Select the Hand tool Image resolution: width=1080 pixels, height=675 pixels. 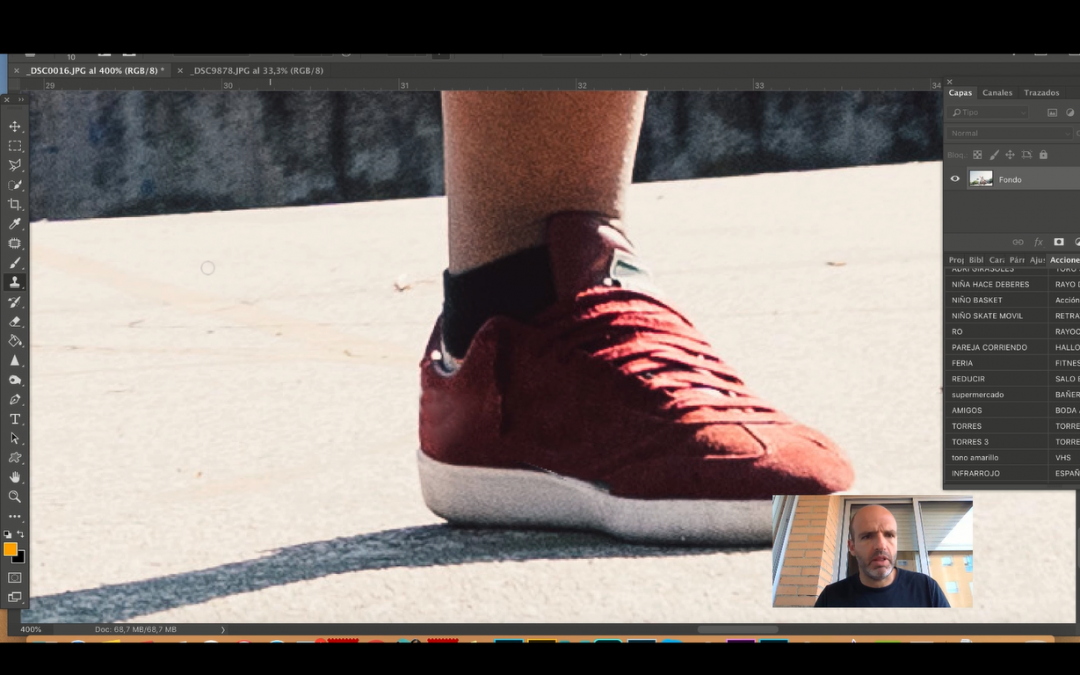[x=15, y=477]
